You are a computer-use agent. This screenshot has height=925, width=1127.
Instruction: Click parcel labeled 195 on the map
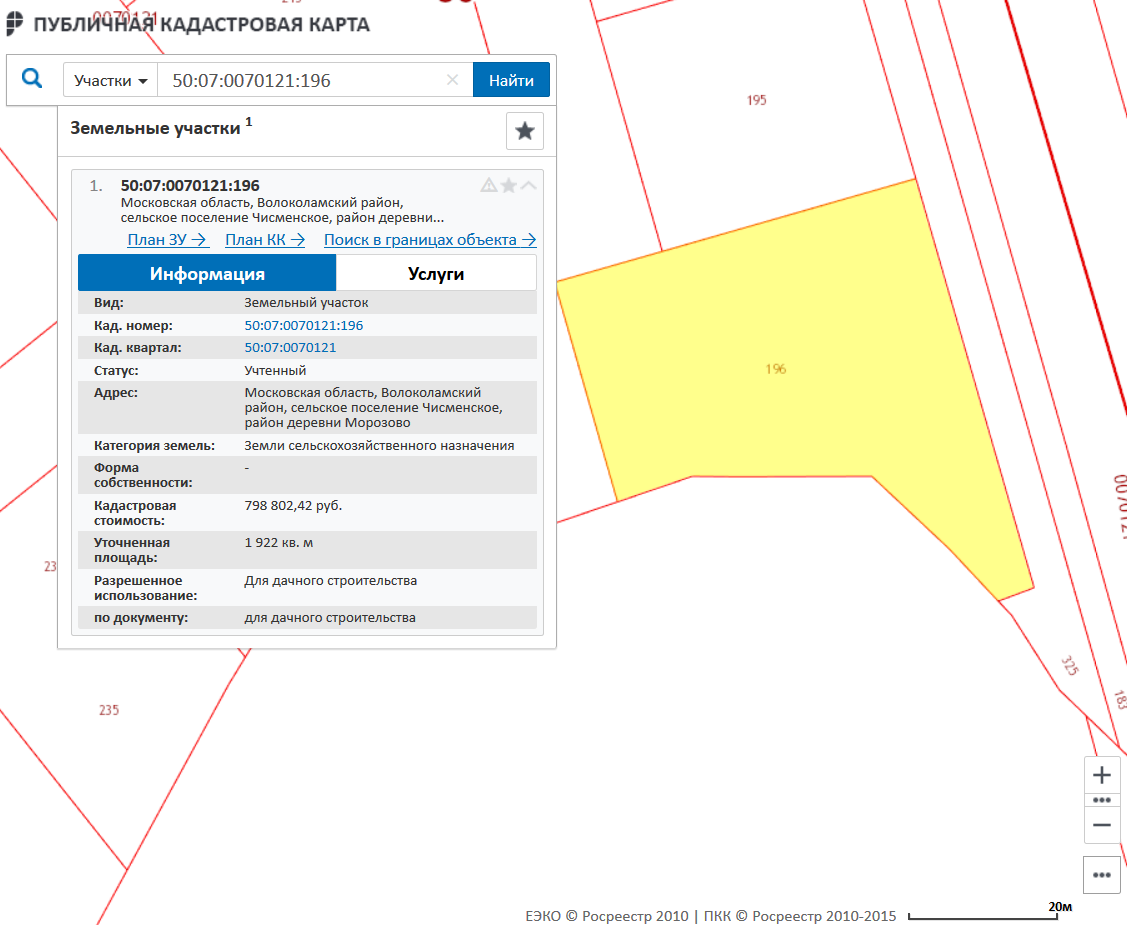point(756,100)
